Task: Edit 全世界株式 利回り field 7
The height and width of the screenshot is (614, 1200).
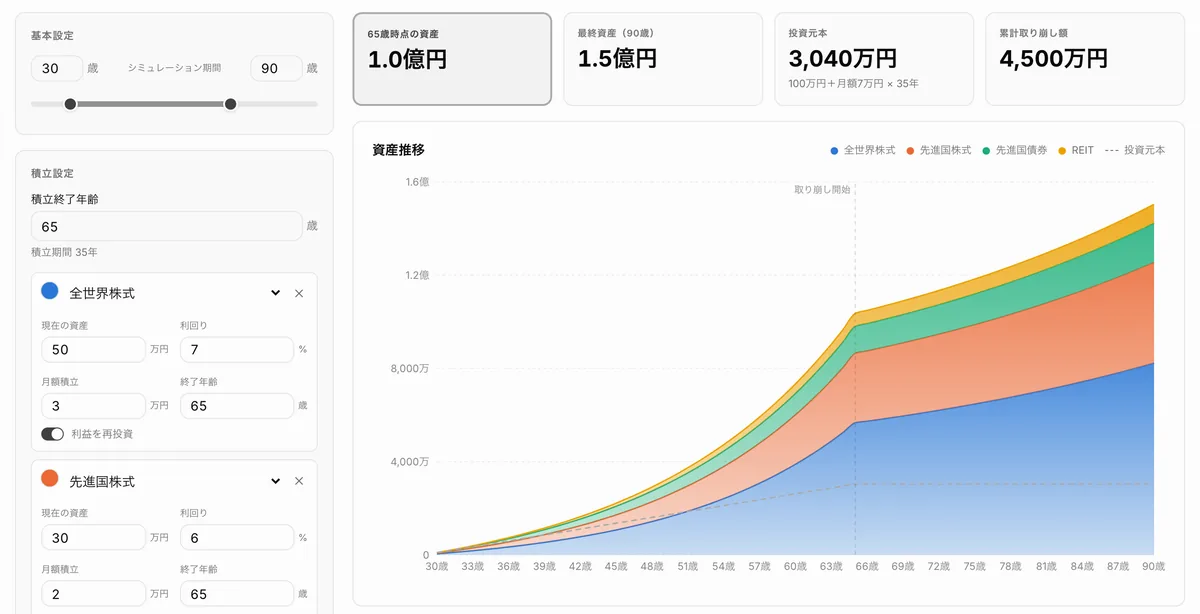Action: click(x=236, y=349)
